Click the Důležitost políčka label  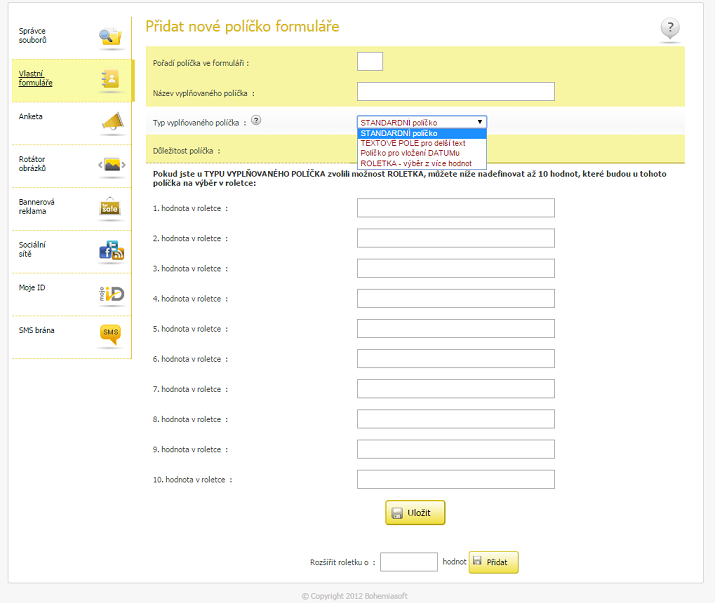183,151
